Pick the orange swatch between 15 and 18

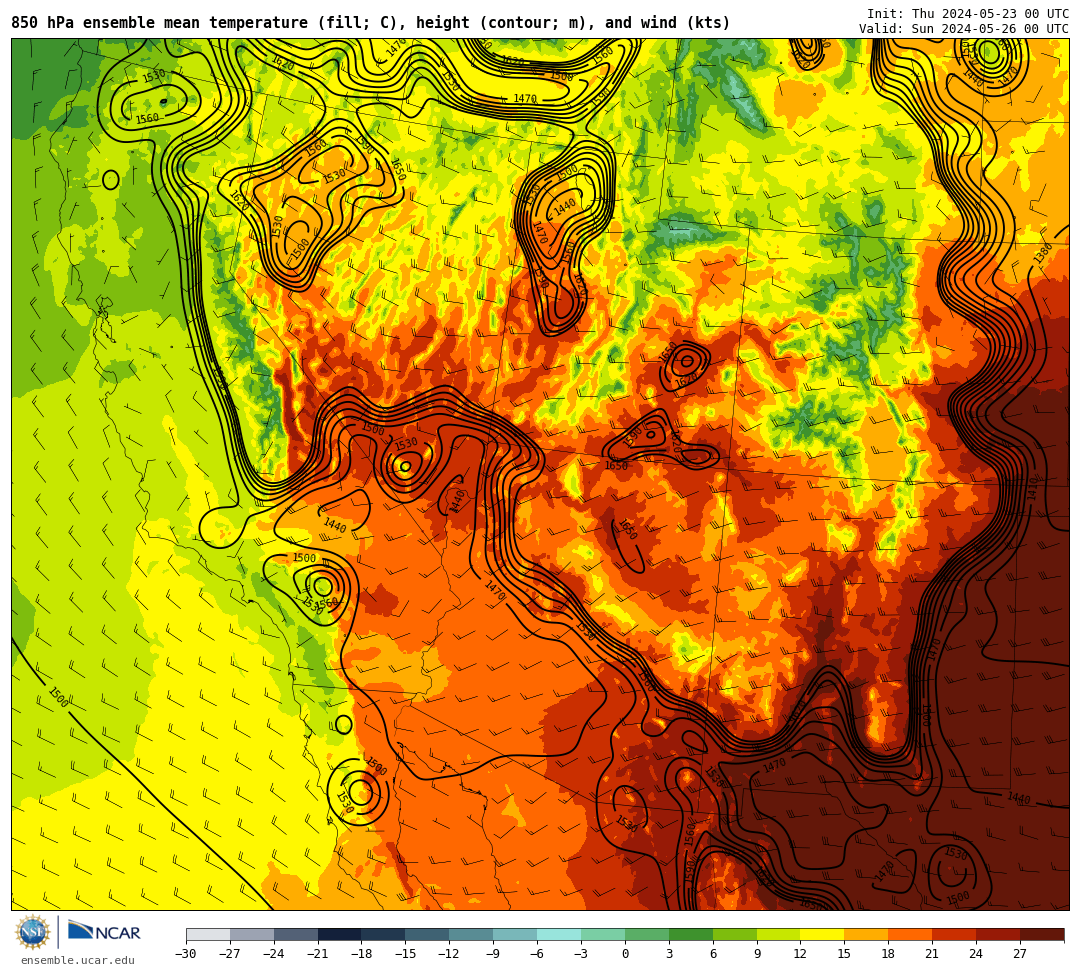click(866, 934)
